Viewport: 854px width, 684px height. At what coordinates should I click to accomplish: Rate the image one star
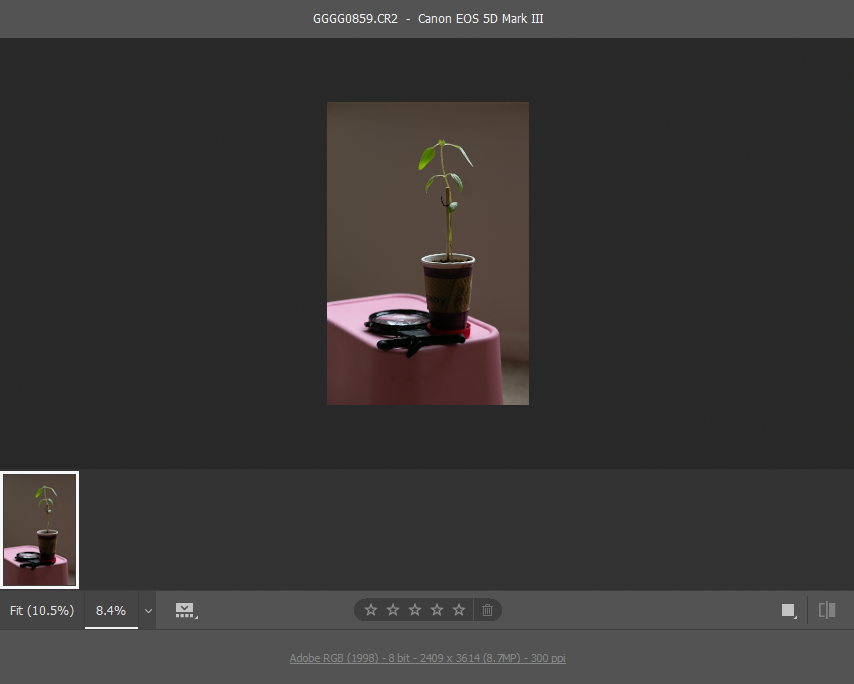(371, 609)
